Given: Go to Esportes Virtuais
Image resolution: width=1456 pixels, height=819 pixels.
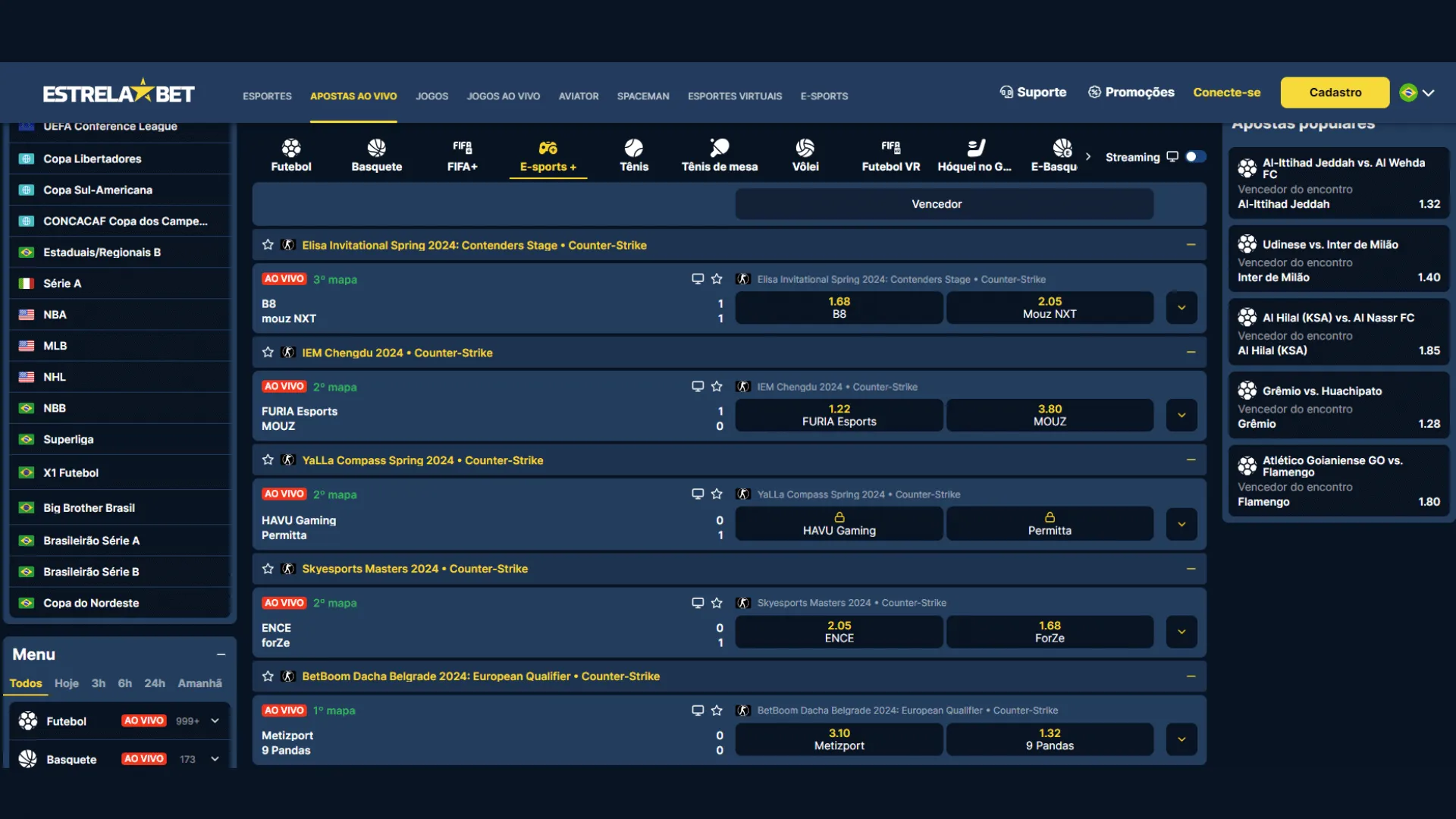Looking at the screenshot, I should 735,96.
